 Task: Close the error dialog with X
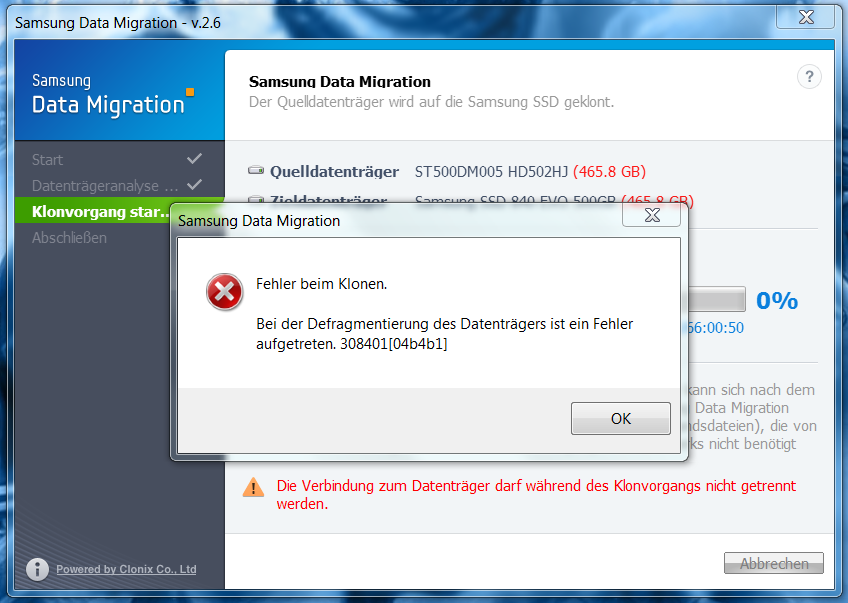(652, 215)
